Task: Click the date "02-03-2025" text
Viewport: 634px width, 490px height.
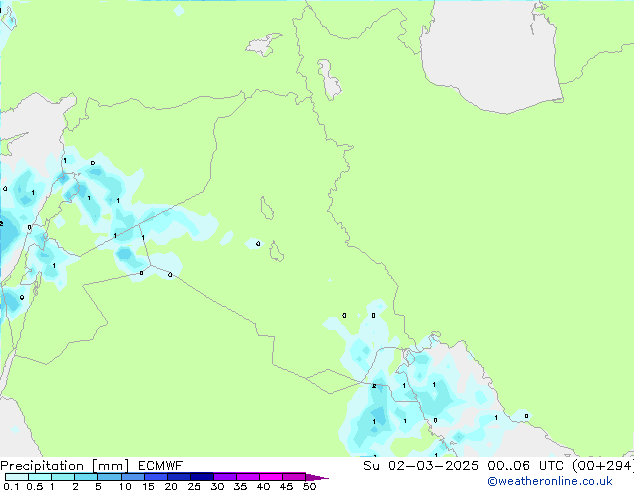Action: click(433, 466)
